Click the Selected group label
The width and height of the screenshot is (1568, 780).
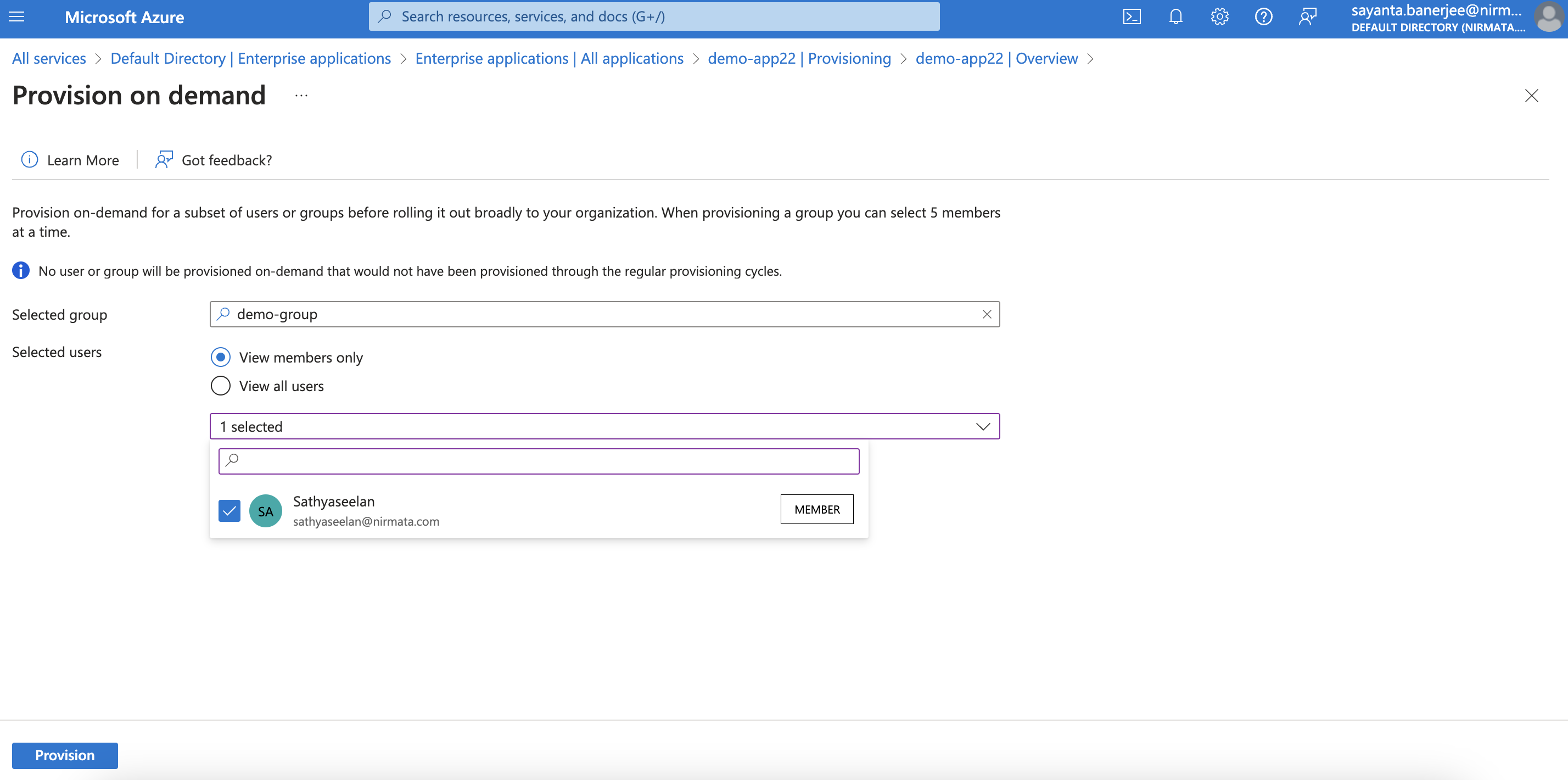[60, 314]
